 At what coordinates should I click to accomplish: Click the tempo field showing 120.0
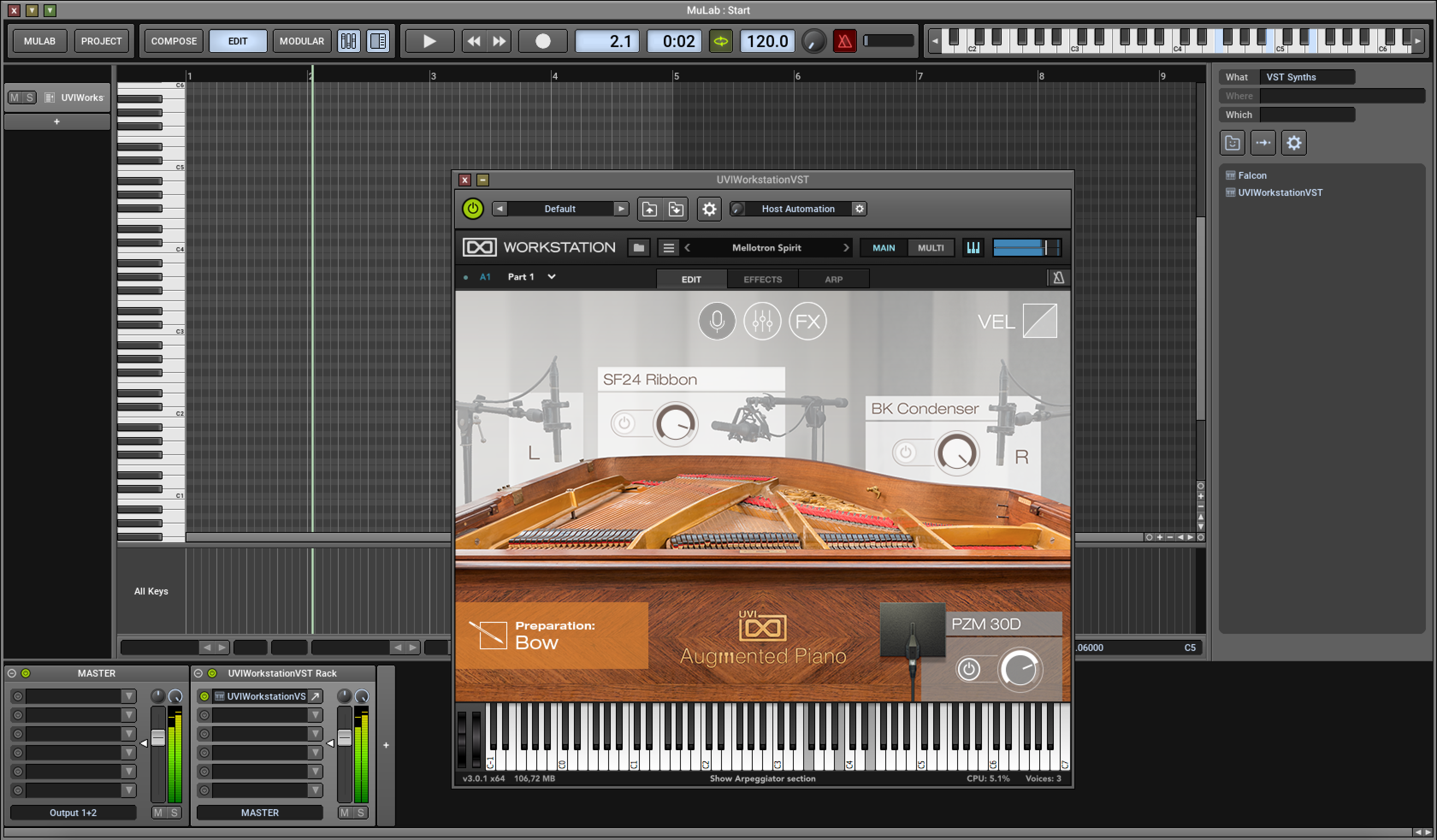click(x=767, y=41)
